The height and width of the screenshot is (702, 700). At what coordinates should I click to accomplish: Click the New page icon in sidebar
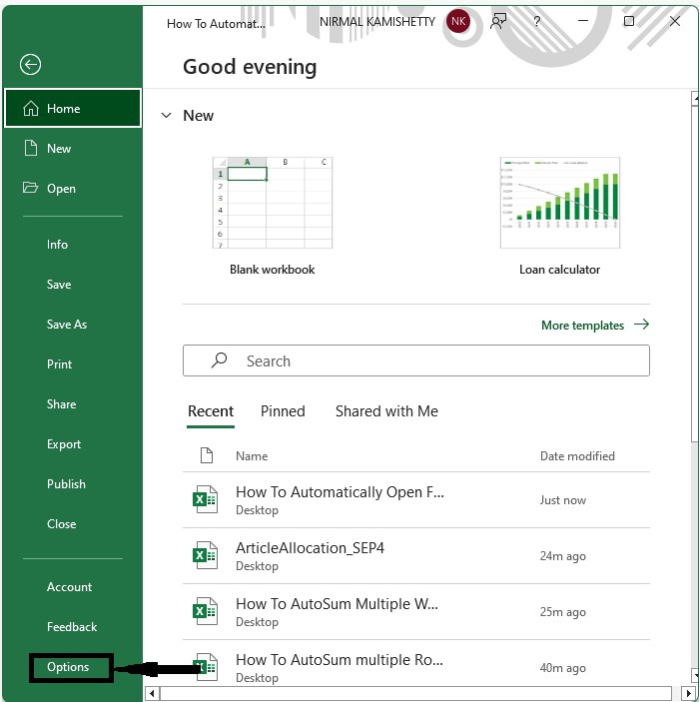pos(30,148)
